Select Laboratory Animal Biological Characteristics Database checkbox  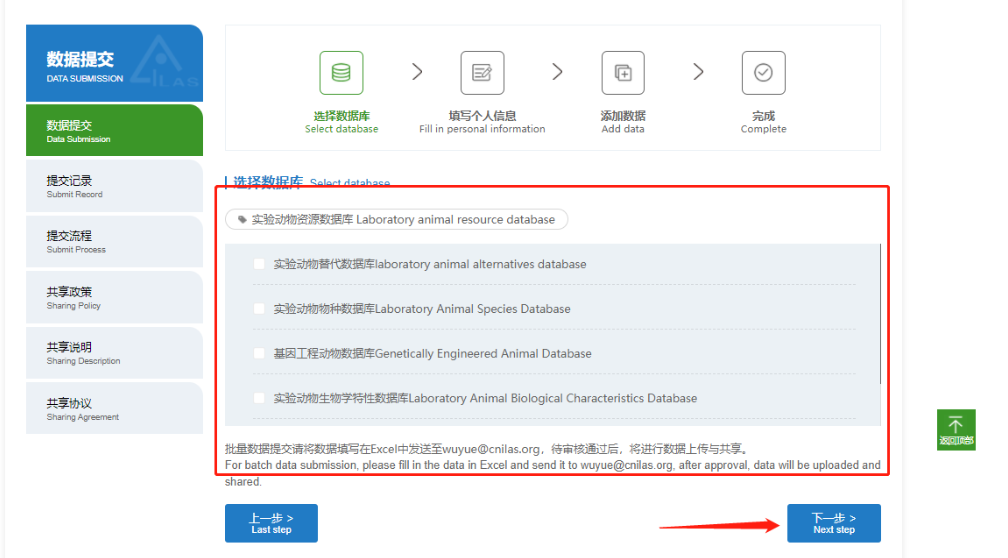[x=259, y=398]
